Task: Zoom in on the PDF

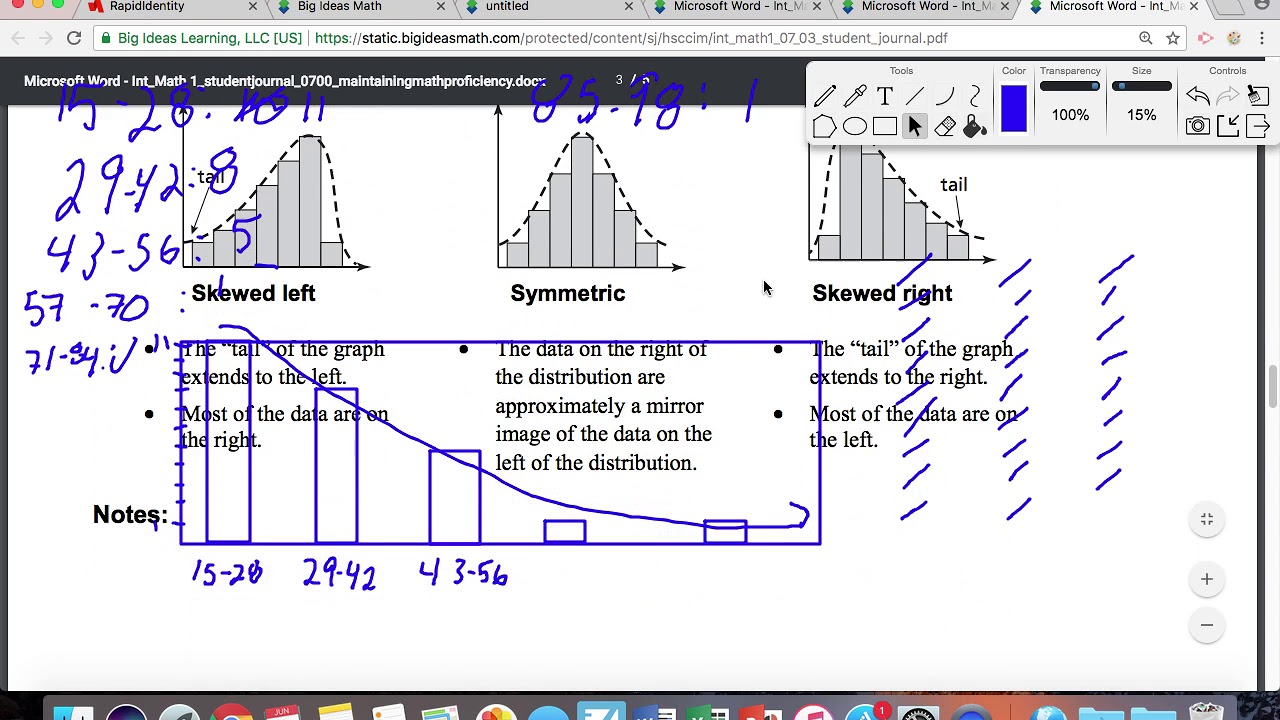Action: pyautogui.click(x=1207, y=579)
